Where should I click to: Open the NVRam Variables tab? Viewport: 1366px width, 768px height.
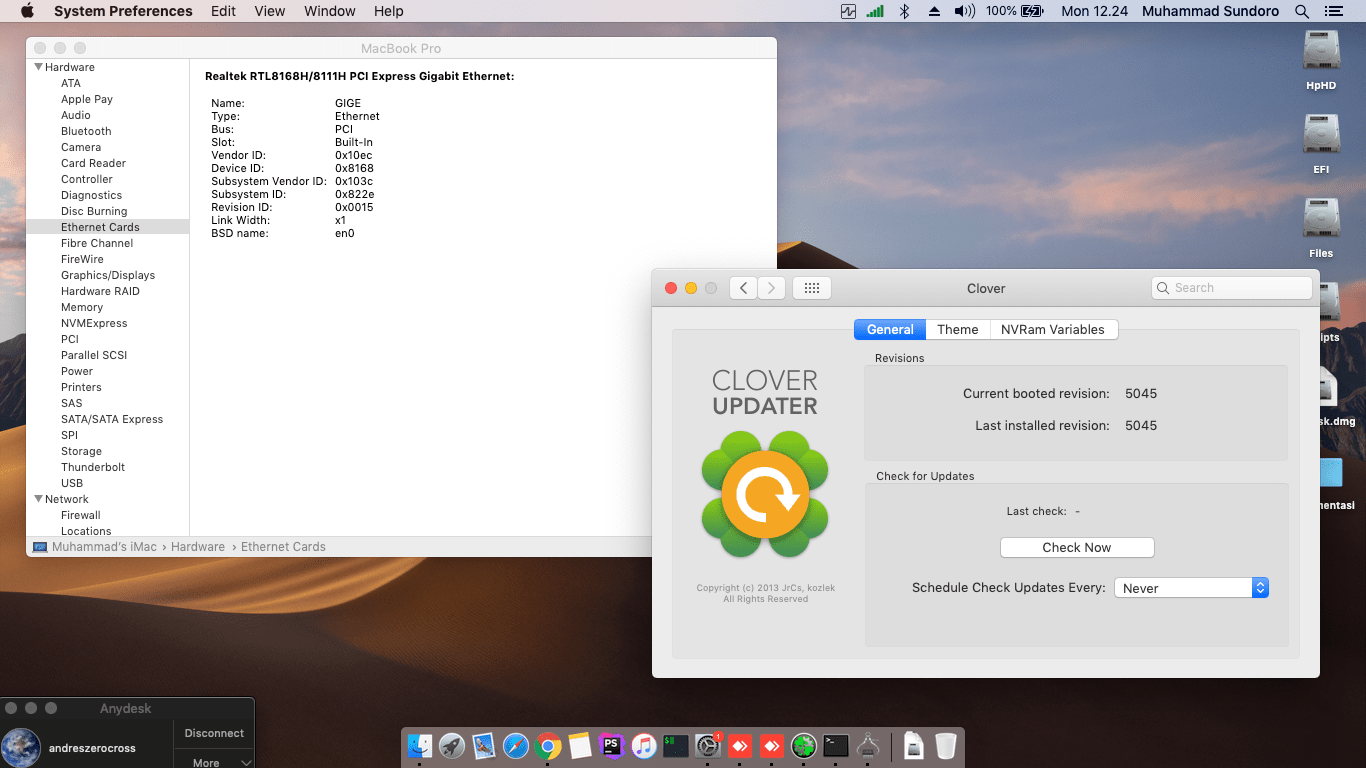1053,329
